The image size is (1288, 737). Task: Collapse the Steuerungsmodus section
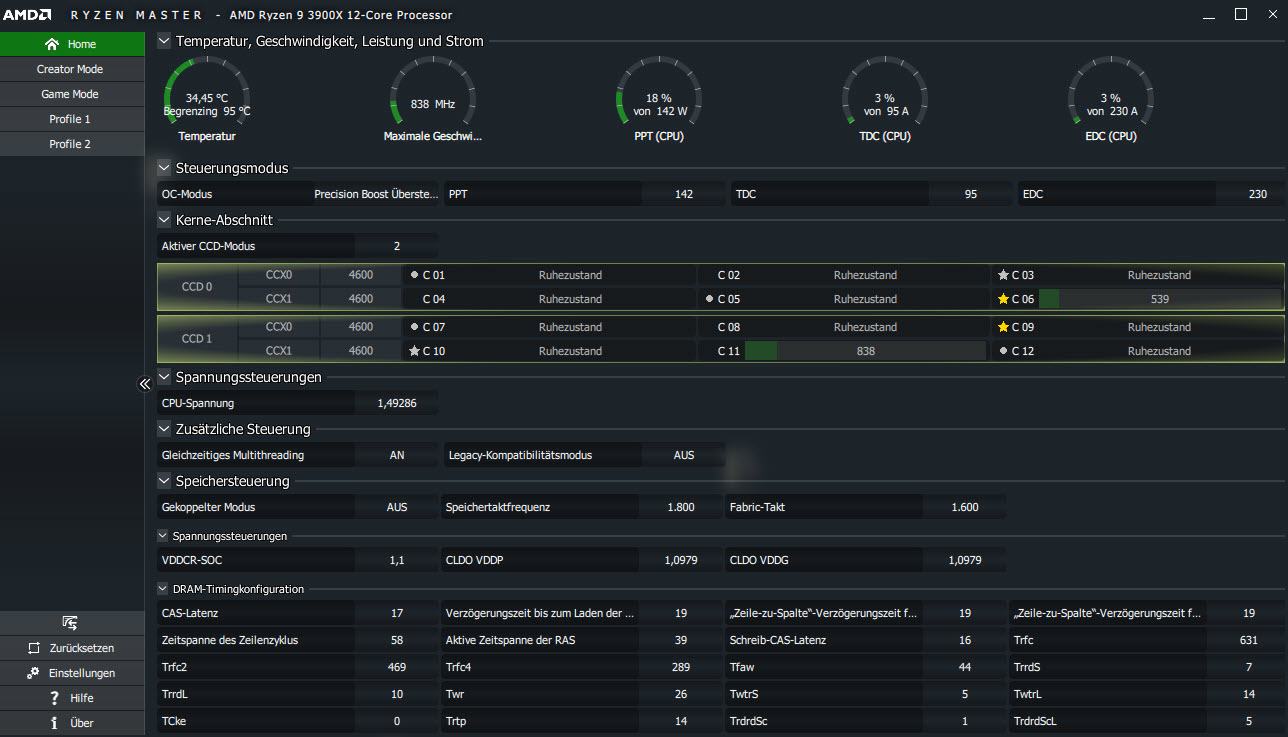(x=165, y=168)
